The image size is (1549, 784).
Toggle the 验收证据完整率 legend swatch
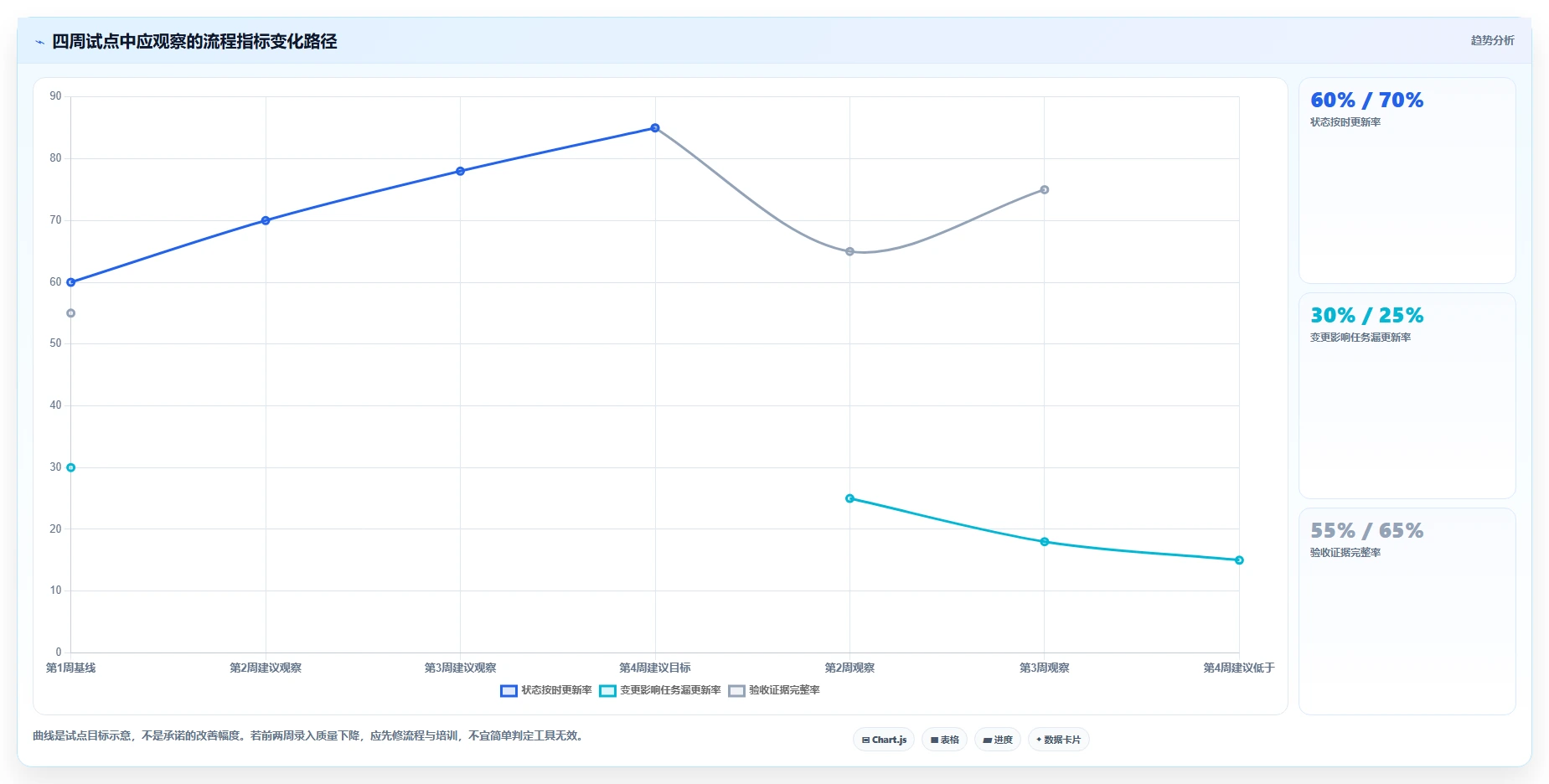point(736,691)
